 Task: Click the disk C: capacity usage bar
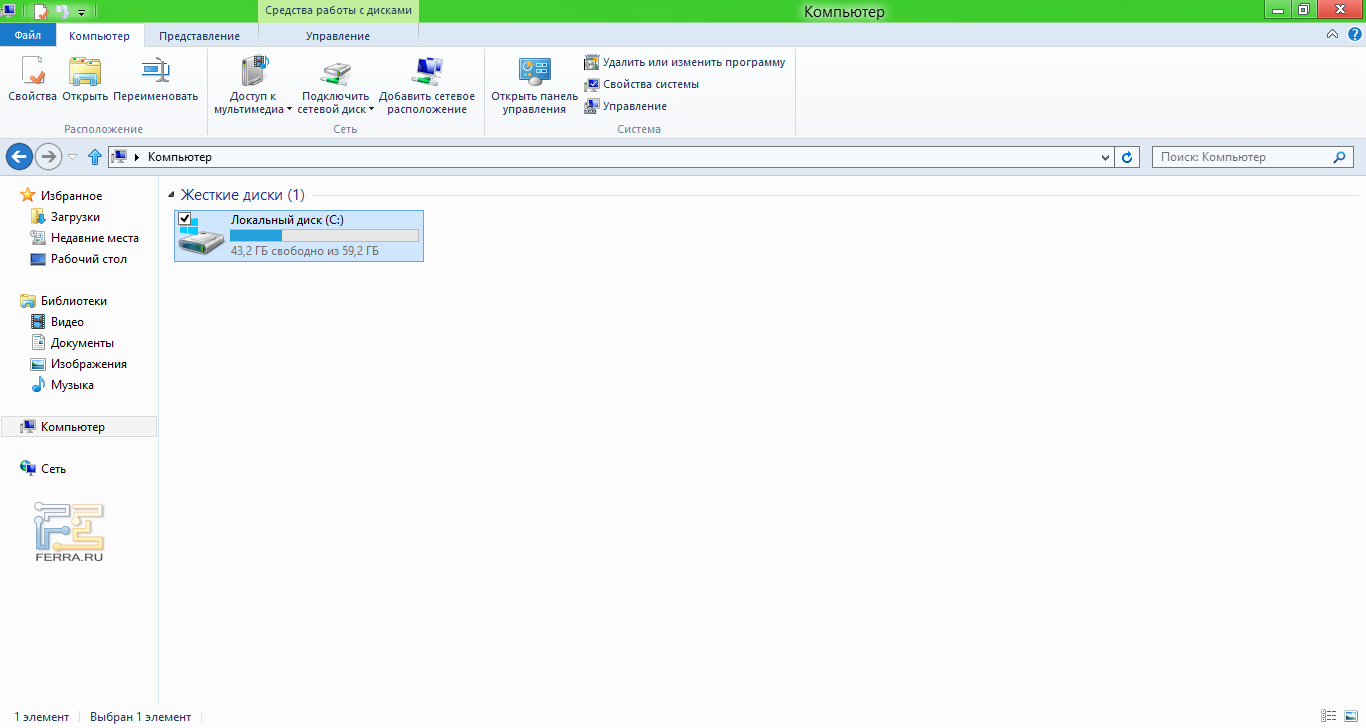[x=324, y=235]
